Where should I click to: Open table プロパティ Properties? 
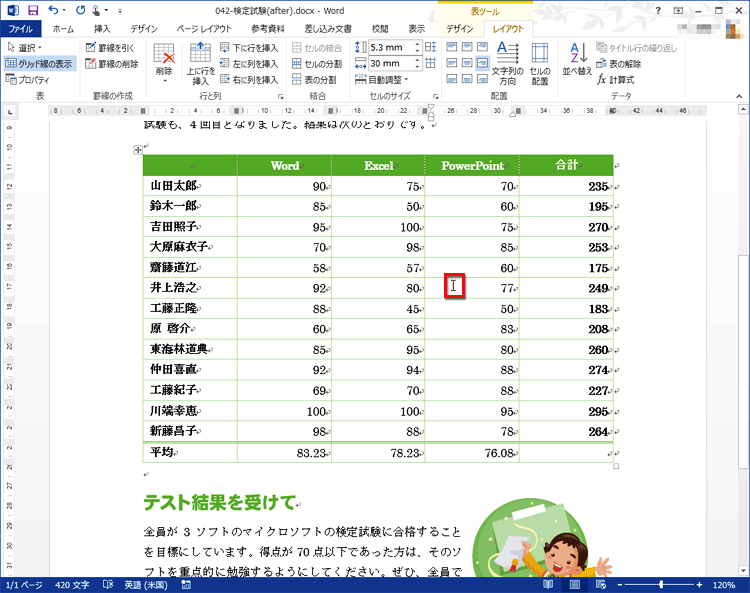(x=28, y=79)
